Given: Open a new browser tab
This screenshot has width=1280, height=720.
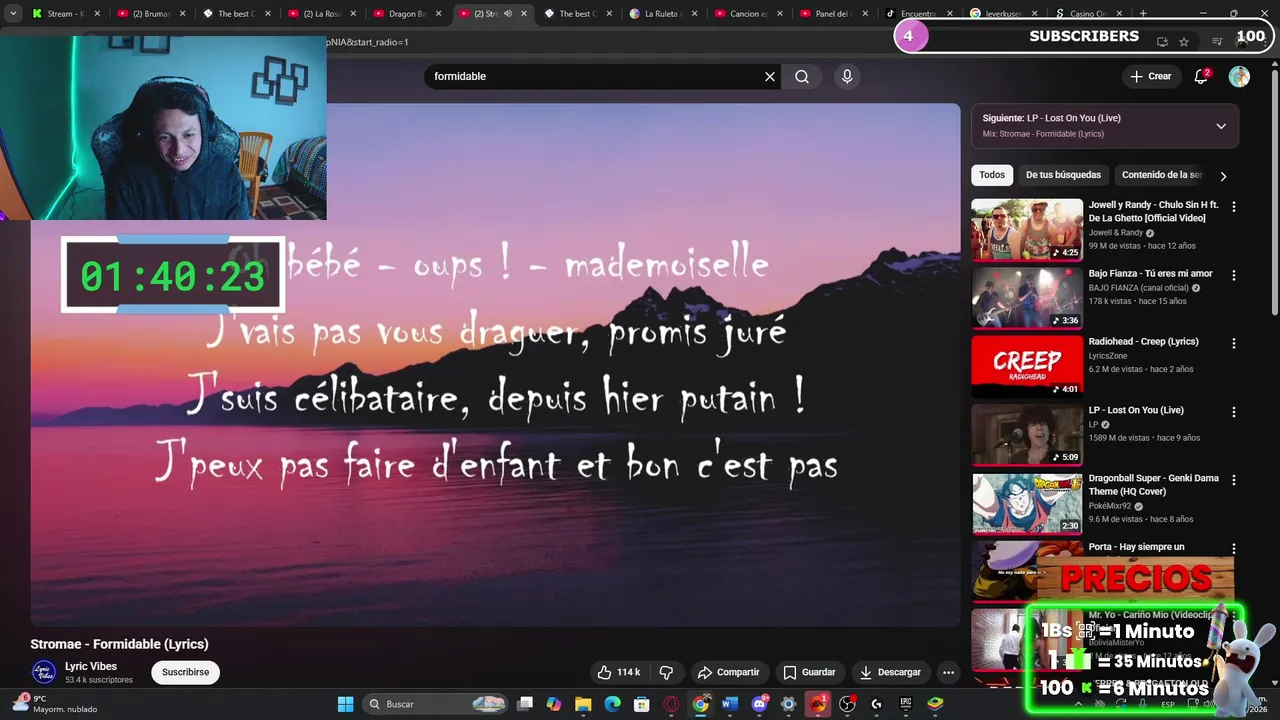Looking at the screenshot, I should (x=1143, y=14).
